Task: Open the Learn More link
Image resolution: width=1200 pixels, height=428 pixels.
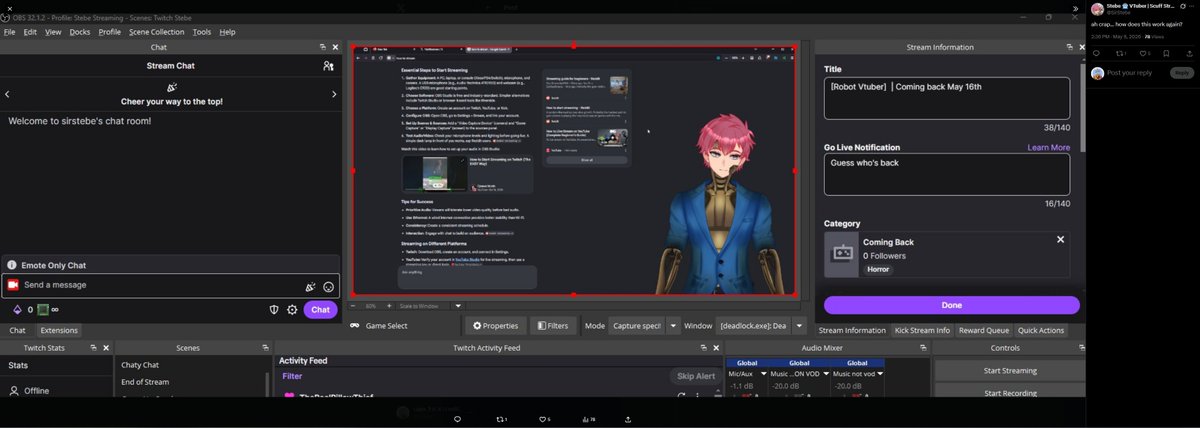Action: pyautogui.click(x=1048, y=147)
